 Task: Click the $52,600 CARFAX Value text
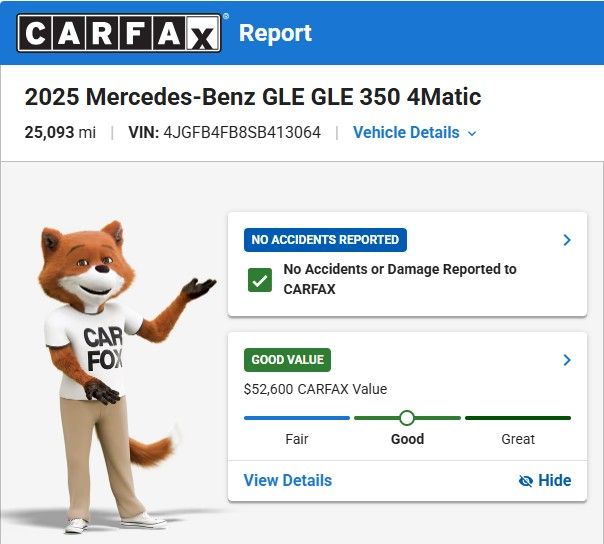(315, 389)
